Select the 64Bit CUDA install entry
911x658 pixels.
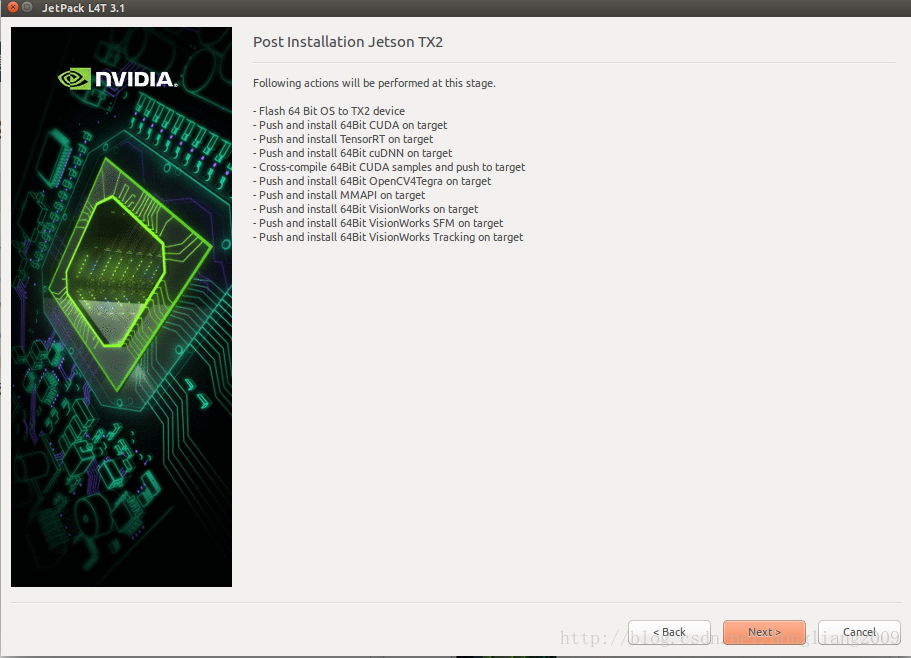click(x=350, y=125)
